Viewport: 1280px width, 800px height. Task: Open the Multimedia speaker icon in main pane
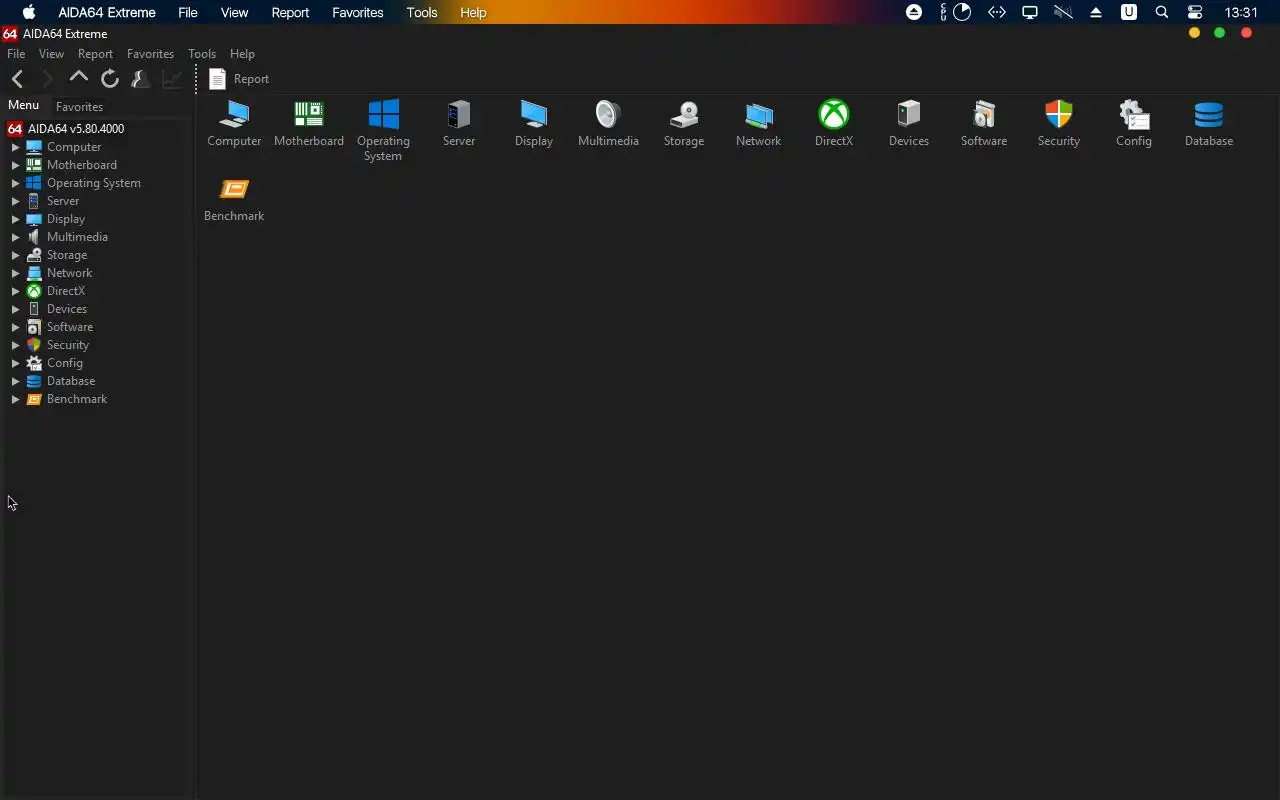(x=608, y=115)
